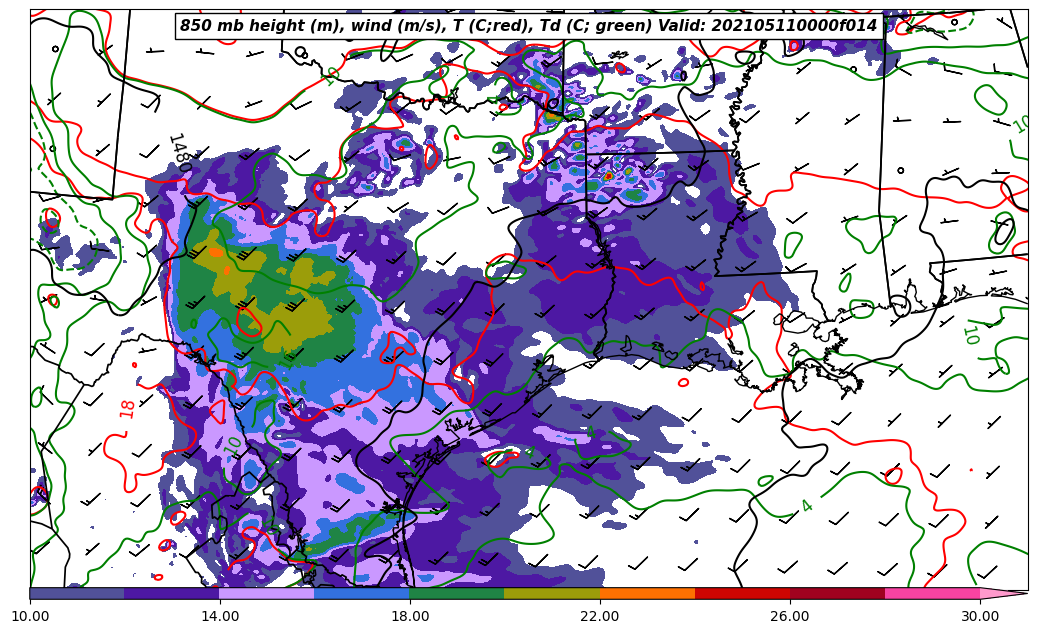Click the lavender 14–16 colorbar segment
Viewport: 1037px width, 633px height.
266,593
